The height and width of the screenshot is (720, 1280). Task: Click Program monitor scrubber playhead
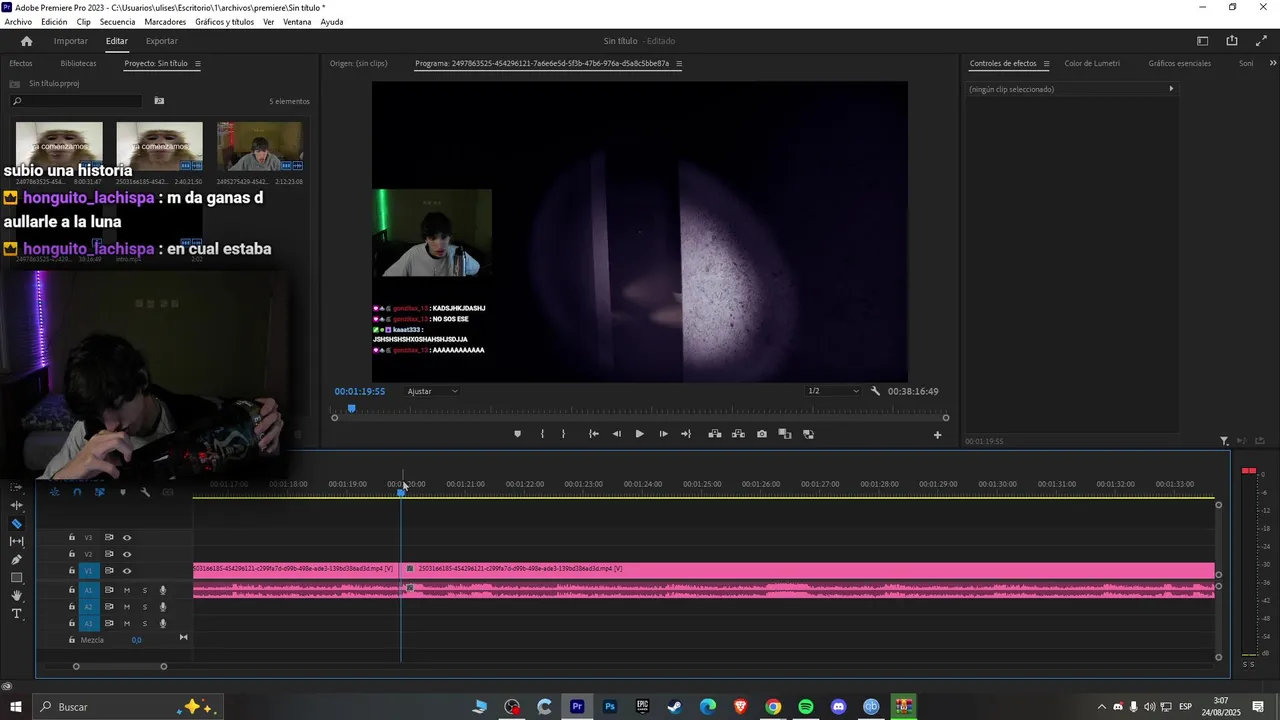pos(351,408)
